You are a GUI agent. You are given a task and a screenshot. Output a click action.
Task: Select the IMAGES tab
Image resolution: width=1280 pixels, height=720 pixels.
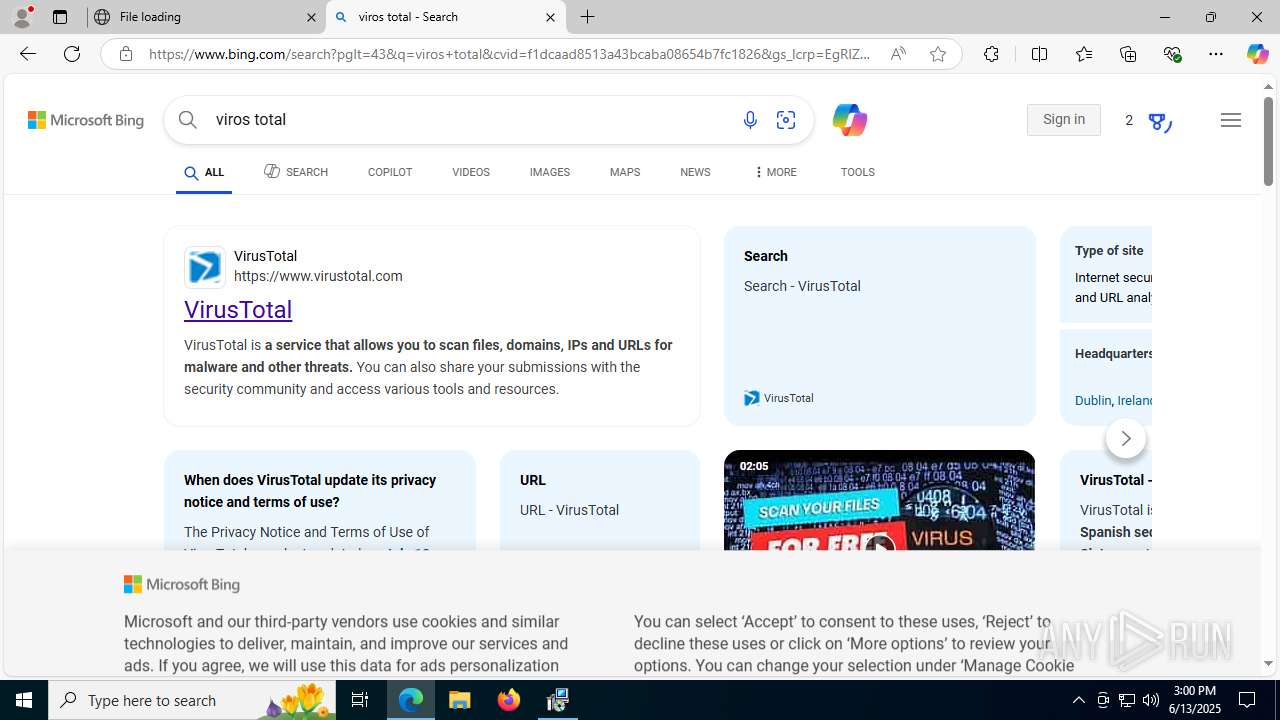tap(550, 173)
